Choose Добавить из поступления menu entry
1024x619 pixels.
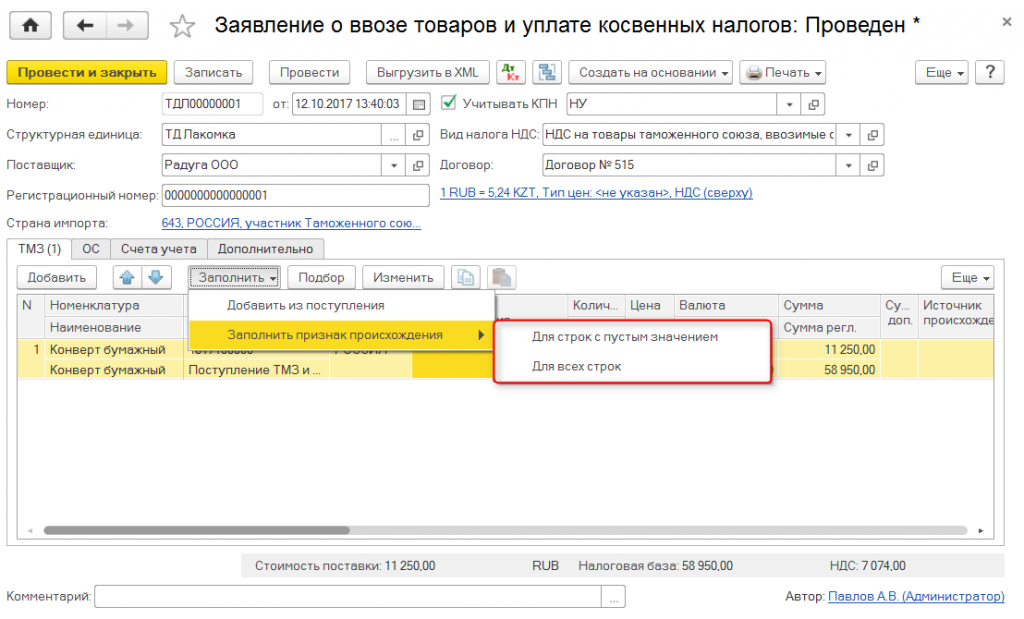305,305
